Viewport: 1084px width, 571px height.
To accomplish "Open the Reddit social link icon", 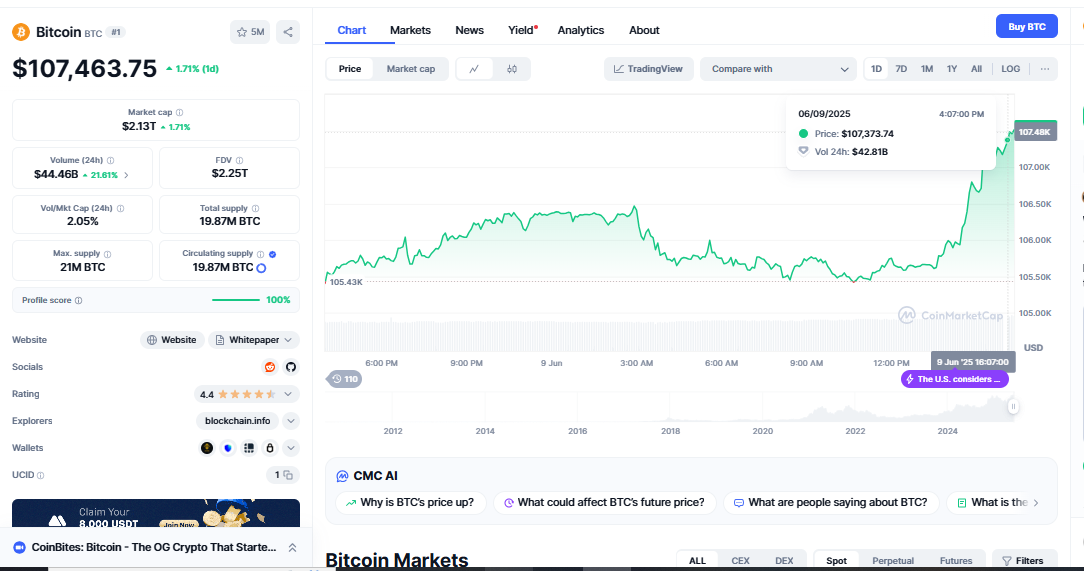I will coord(270,367).
